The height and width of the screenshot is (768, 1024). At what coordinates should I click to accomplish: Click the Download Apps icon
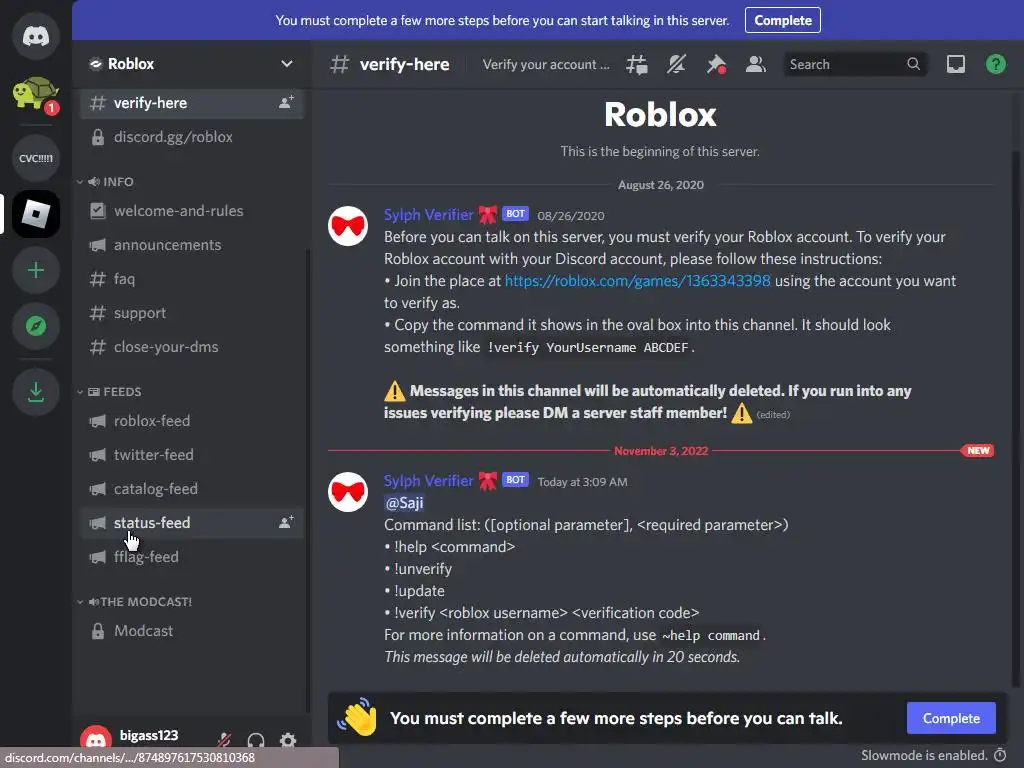point(36,392)
